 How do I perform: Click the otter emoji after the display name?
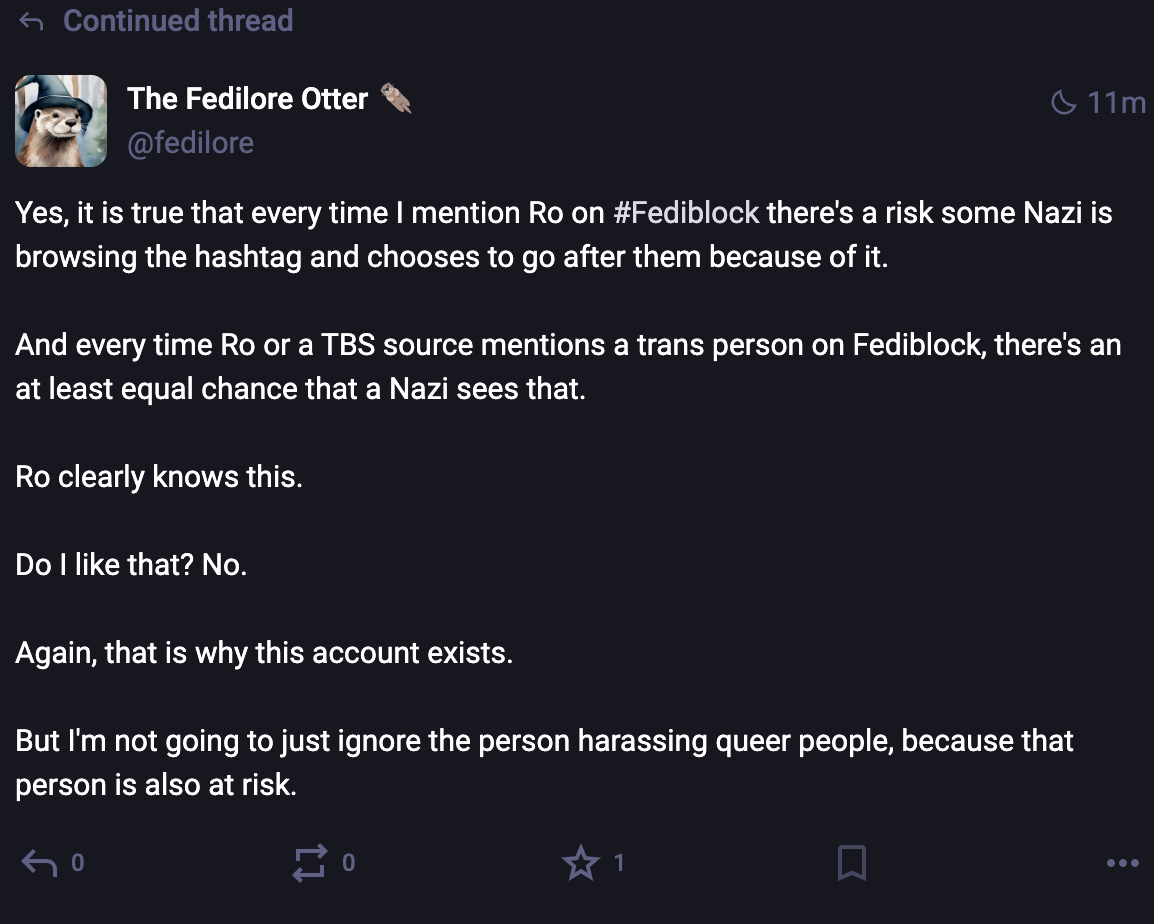point(397,98)
